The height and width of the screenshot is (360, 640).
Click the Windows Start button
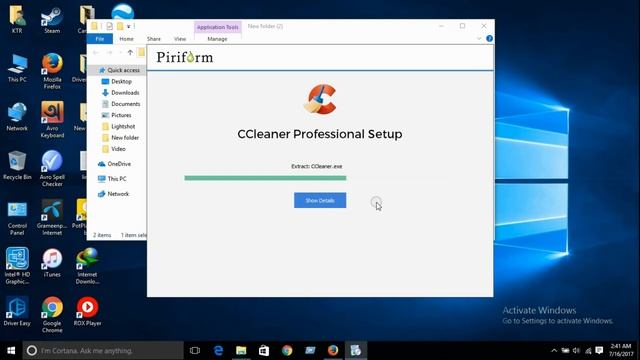click(x=11, y=351)
